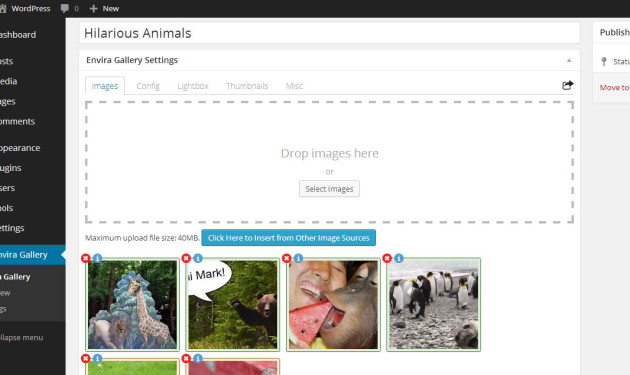Click the WordPress site name in admin bar

click(31, 8)
